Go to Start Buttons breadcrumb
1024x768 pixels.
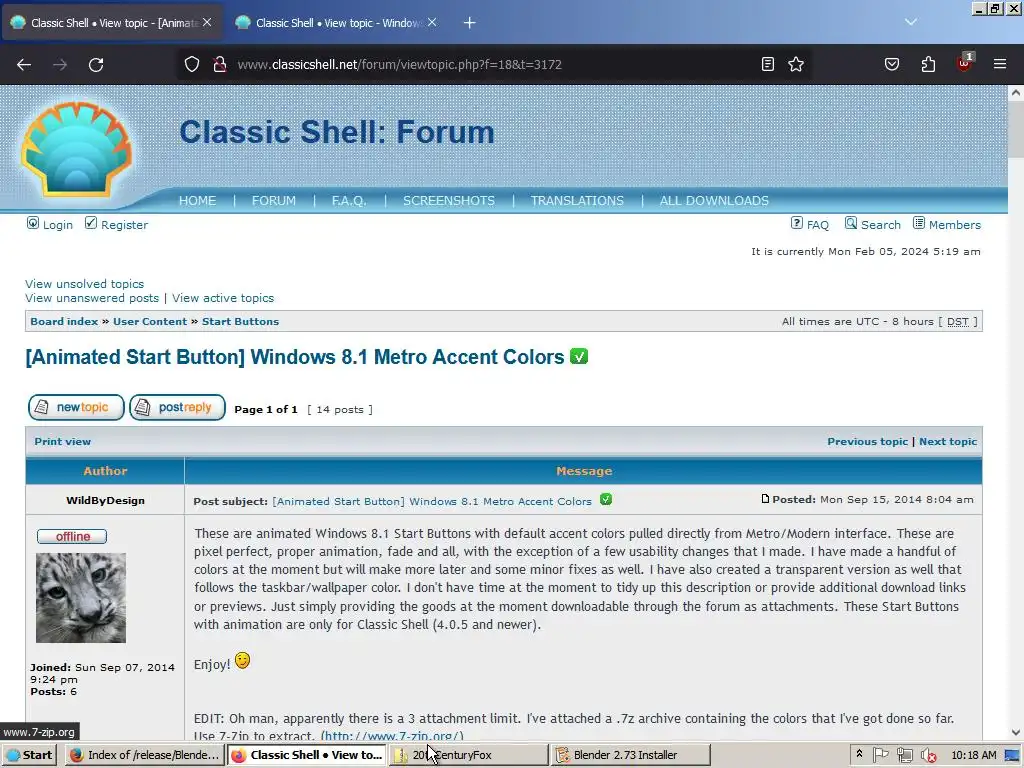point(240,321)
